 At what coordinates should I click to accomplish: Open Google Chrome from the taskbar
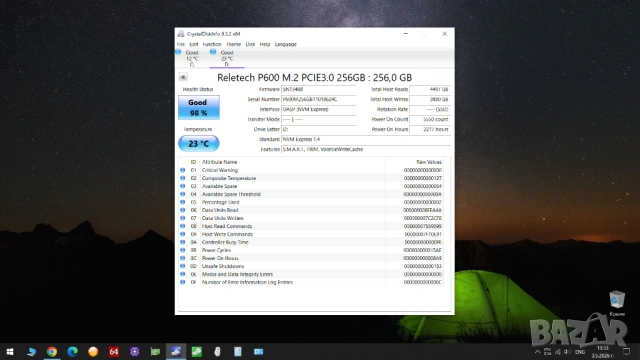tap(51, 351)
